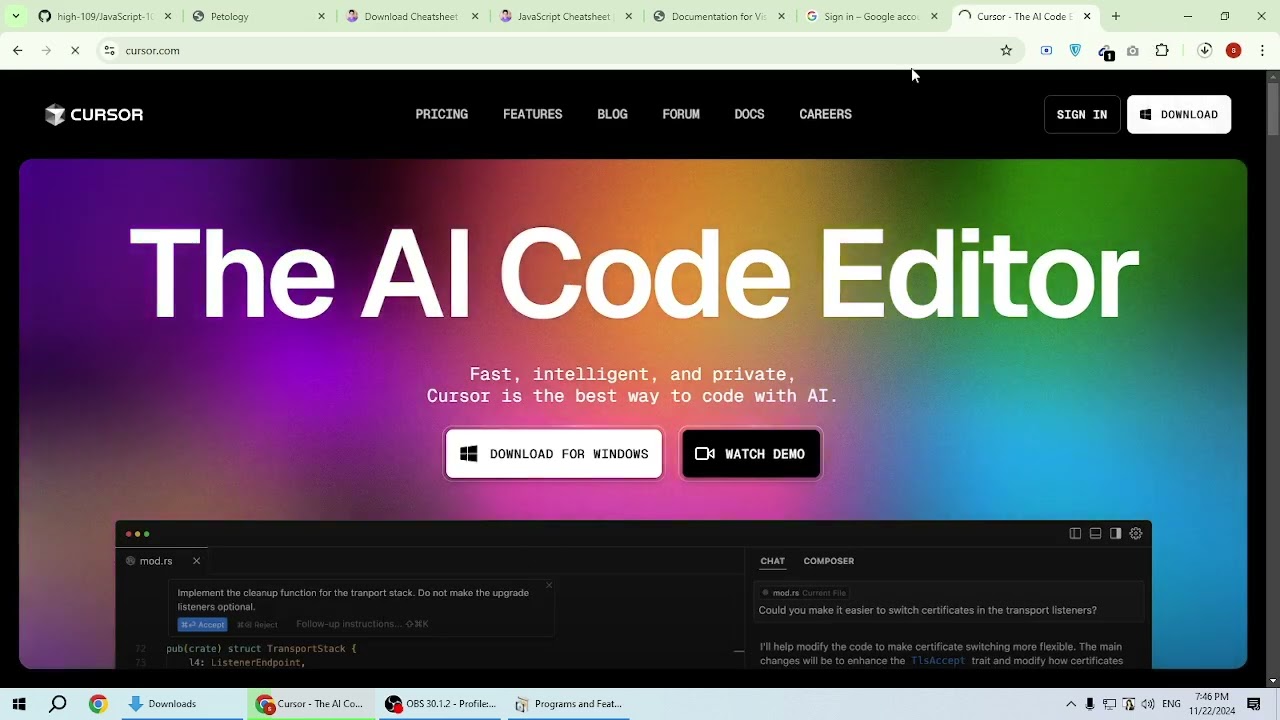
Task: Toggle the demo editor's left sidebar layout icon
Action: pyautogui.click(x=1075, y=534)
